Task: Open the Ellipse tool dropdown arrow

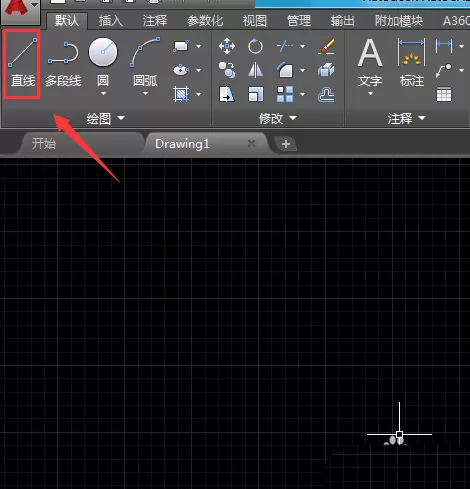Action: pyautogui.click(x=199, y=70)
